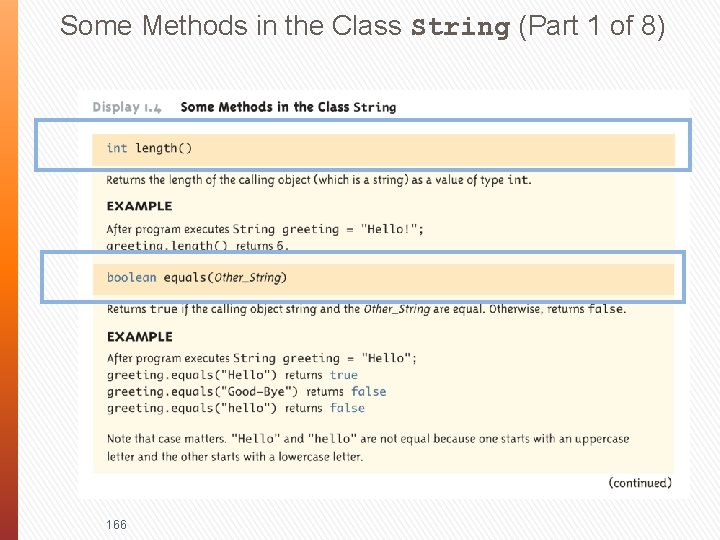Select the "Display 1.4" label

[128, 106]
